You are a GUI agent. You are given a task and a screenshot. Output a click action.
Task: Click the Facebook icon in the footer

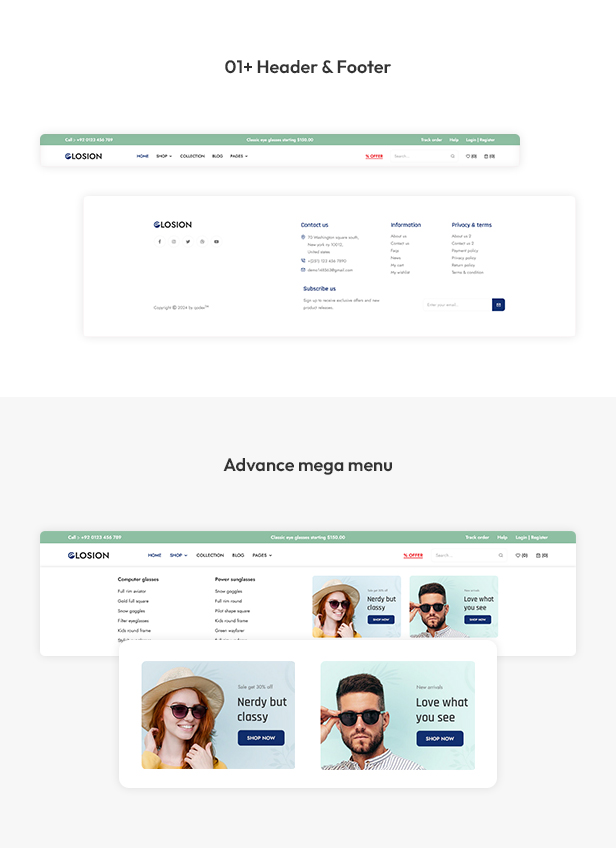(x=160, y=242)
